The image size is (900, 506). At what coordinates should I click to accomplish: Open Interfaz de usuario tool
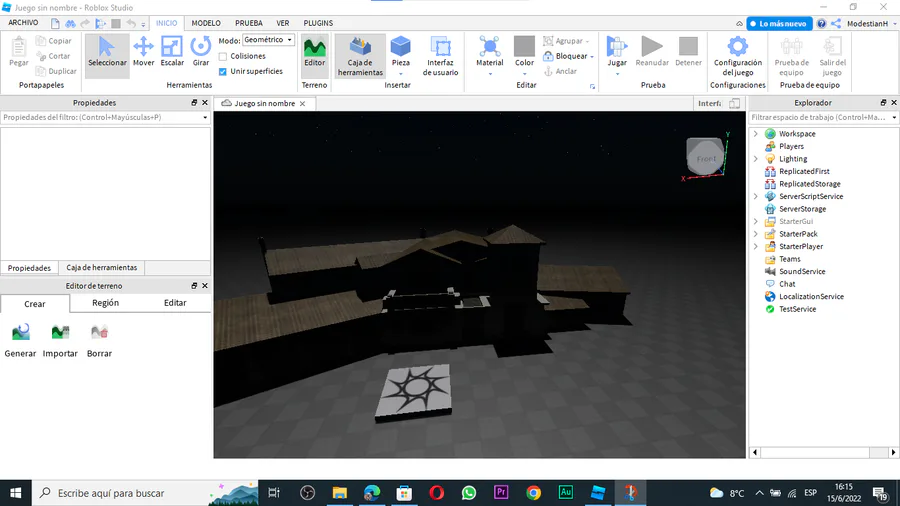[x=440, y=56]
